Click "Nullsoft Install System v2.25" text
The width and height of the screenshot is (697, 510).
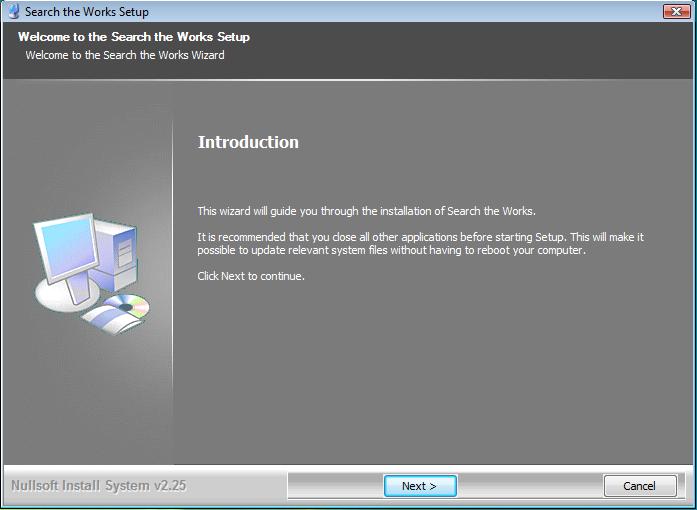98,485
